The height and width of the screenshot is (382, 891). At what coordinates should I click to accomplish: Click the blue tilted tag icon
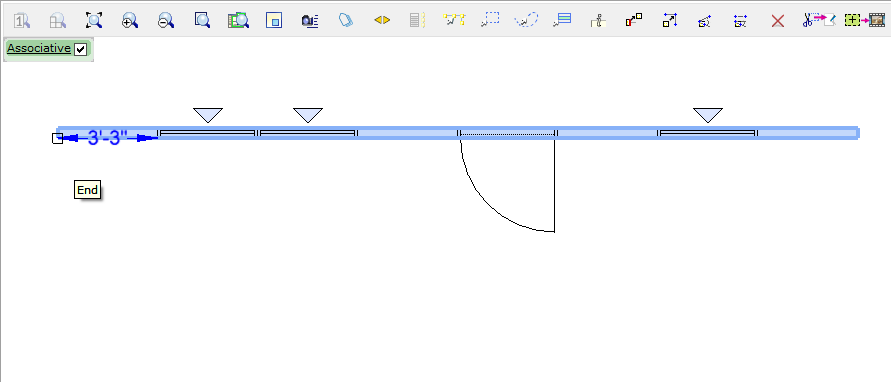tap(346, 21)
